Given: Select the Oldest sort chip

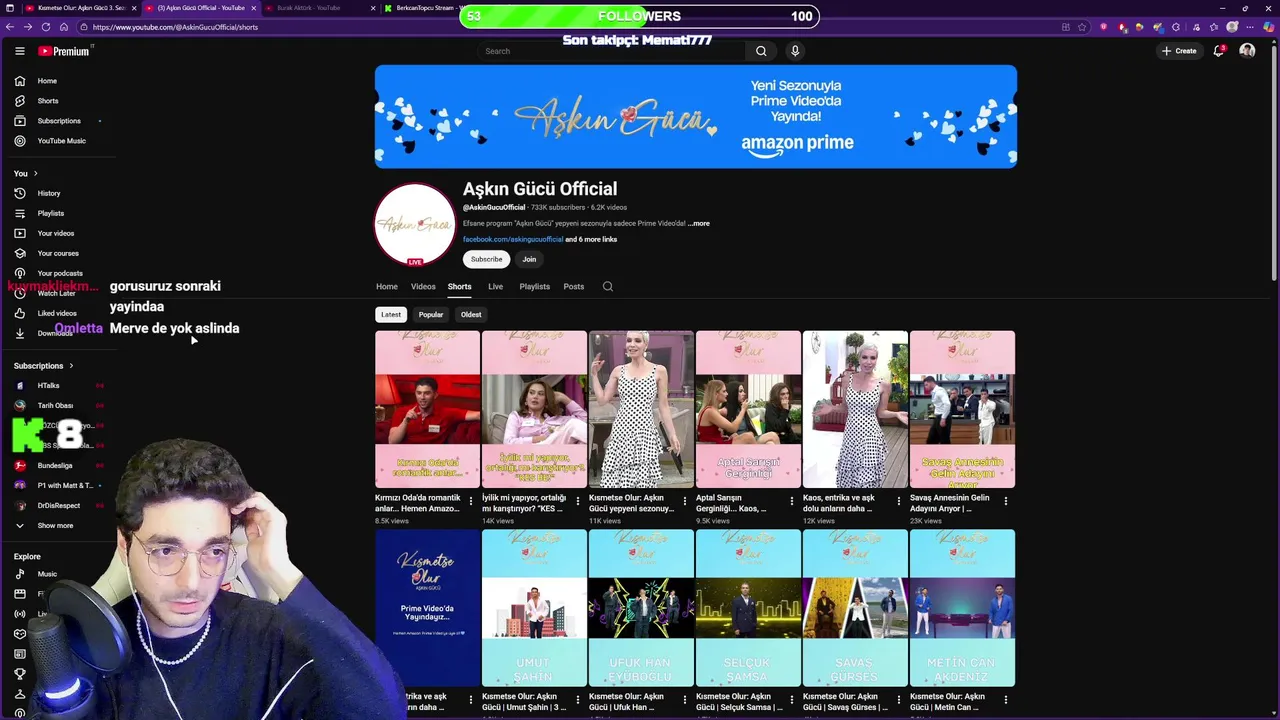Looking at the screenshot, I should (x=471, y=314).
